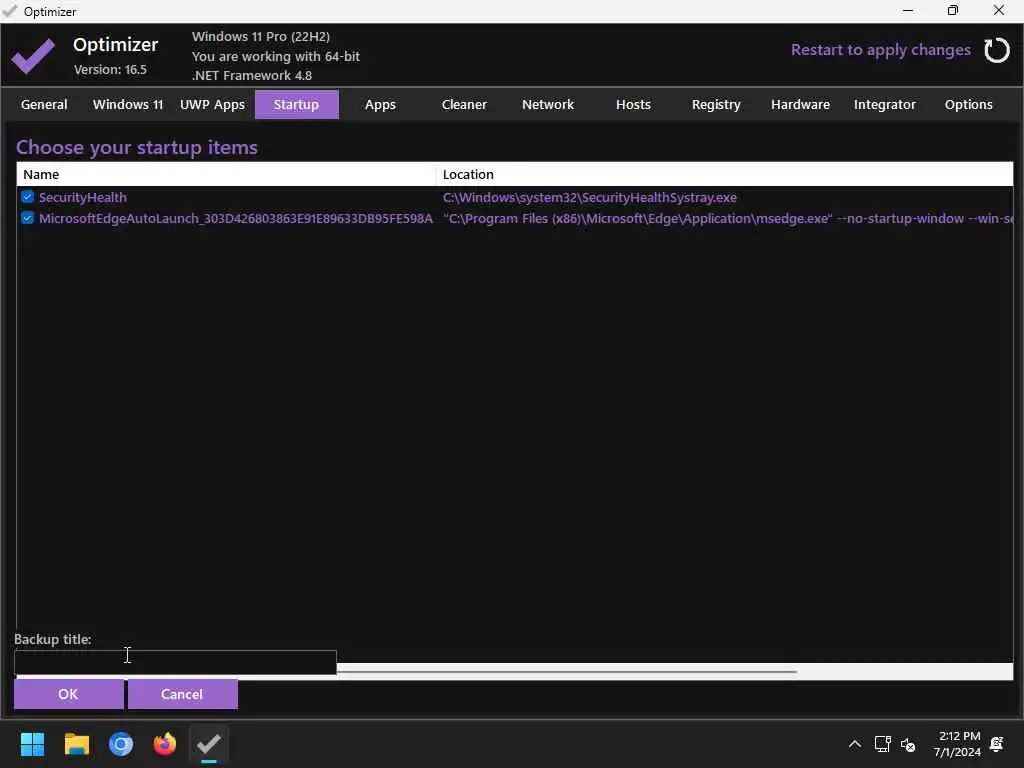Open the UWP Apps tab
This screenshot has width=1024, height=768.
(212, 104)
